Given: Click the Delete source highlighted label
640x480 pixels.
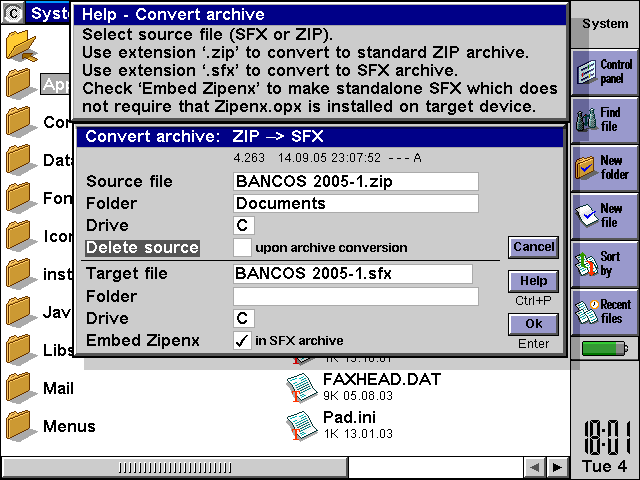Looking at the screenshot, I should coord(142,248).
